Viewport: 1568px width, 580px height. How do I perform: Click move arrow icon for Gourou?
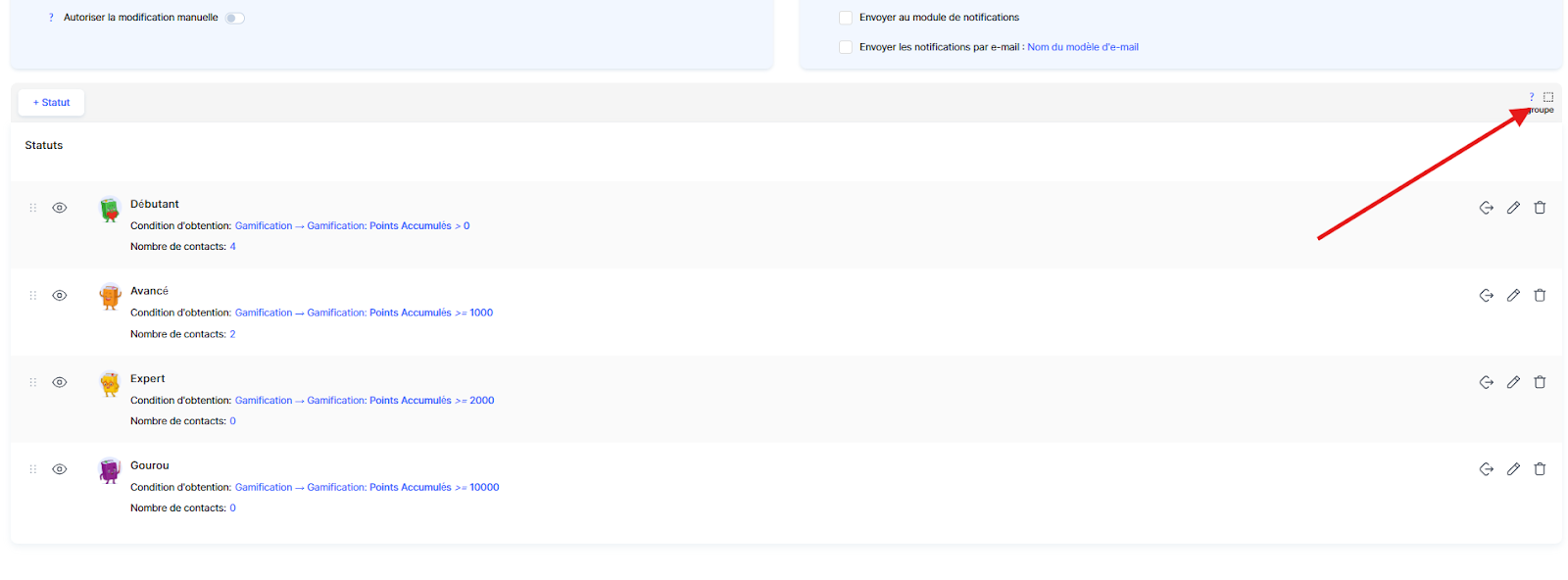coord(1487,469)
